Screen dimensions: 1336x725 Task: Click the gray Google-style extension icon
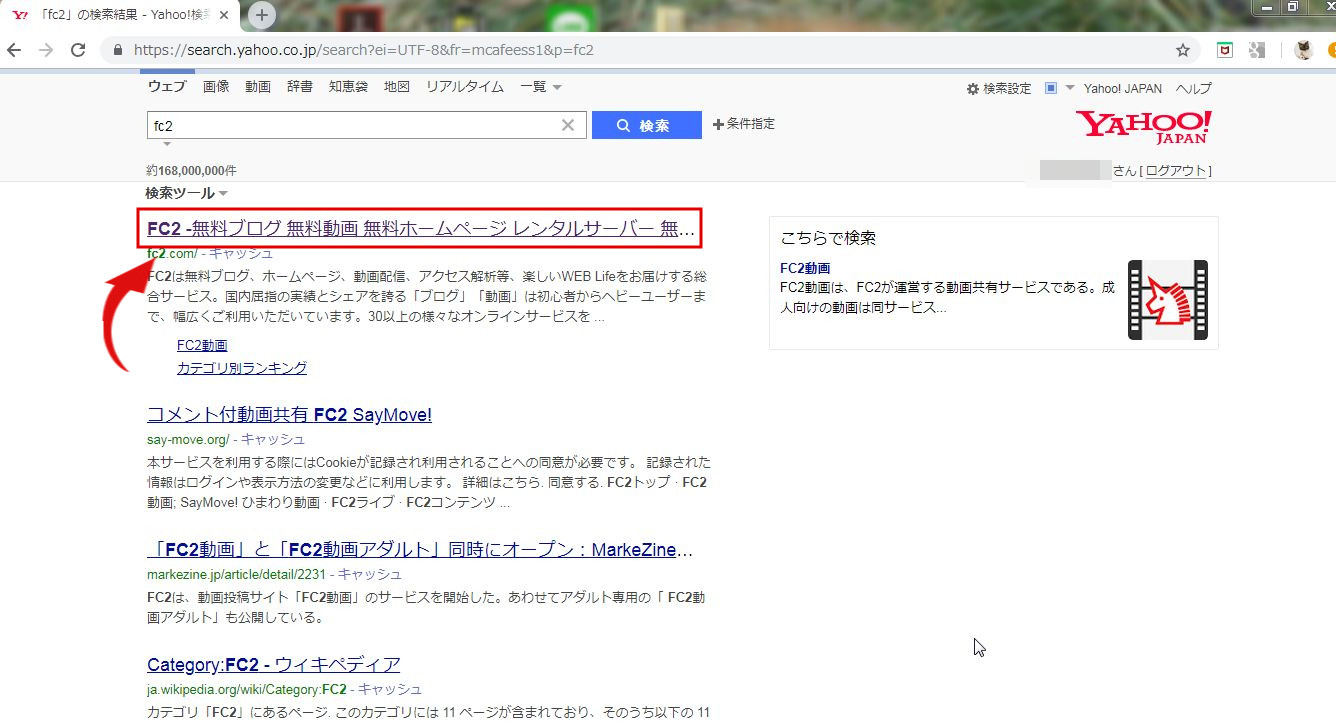coord(1257,50)
